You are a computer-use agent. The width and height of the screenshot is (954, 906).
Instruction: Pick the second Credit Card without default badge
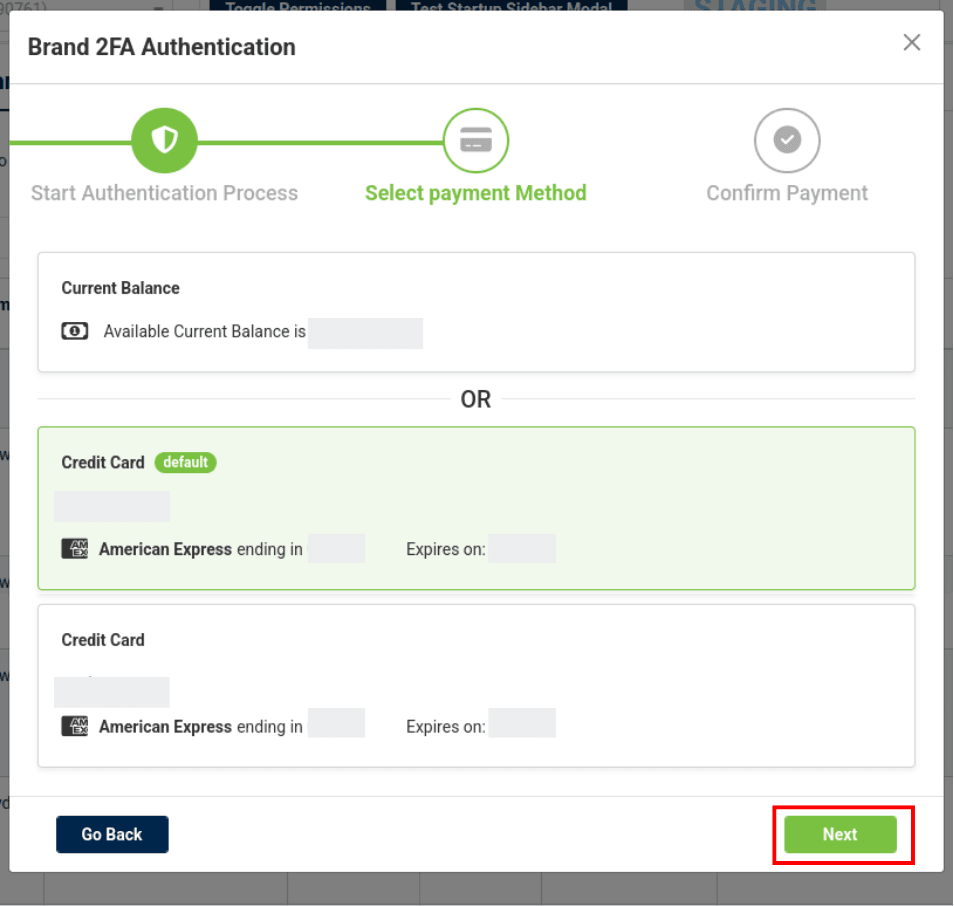476,685
